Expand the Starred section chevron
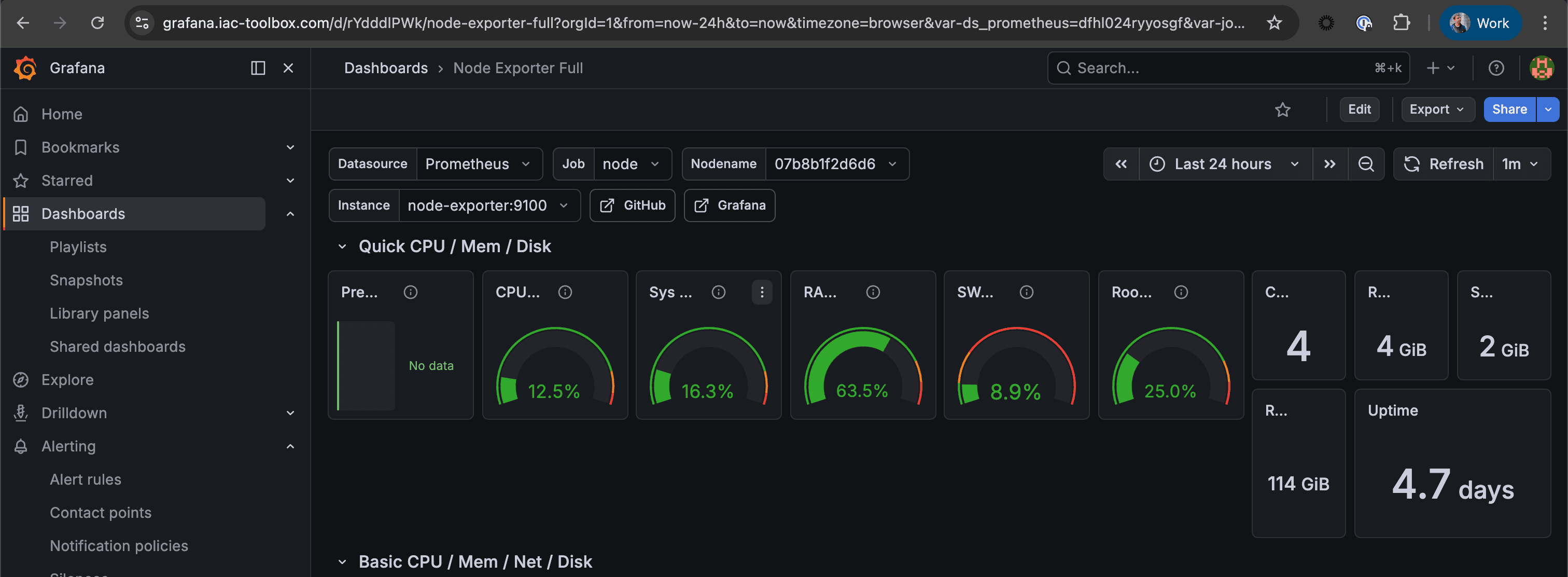Image resolution: width=1568 pixels, height=577 pixels. 290,181
